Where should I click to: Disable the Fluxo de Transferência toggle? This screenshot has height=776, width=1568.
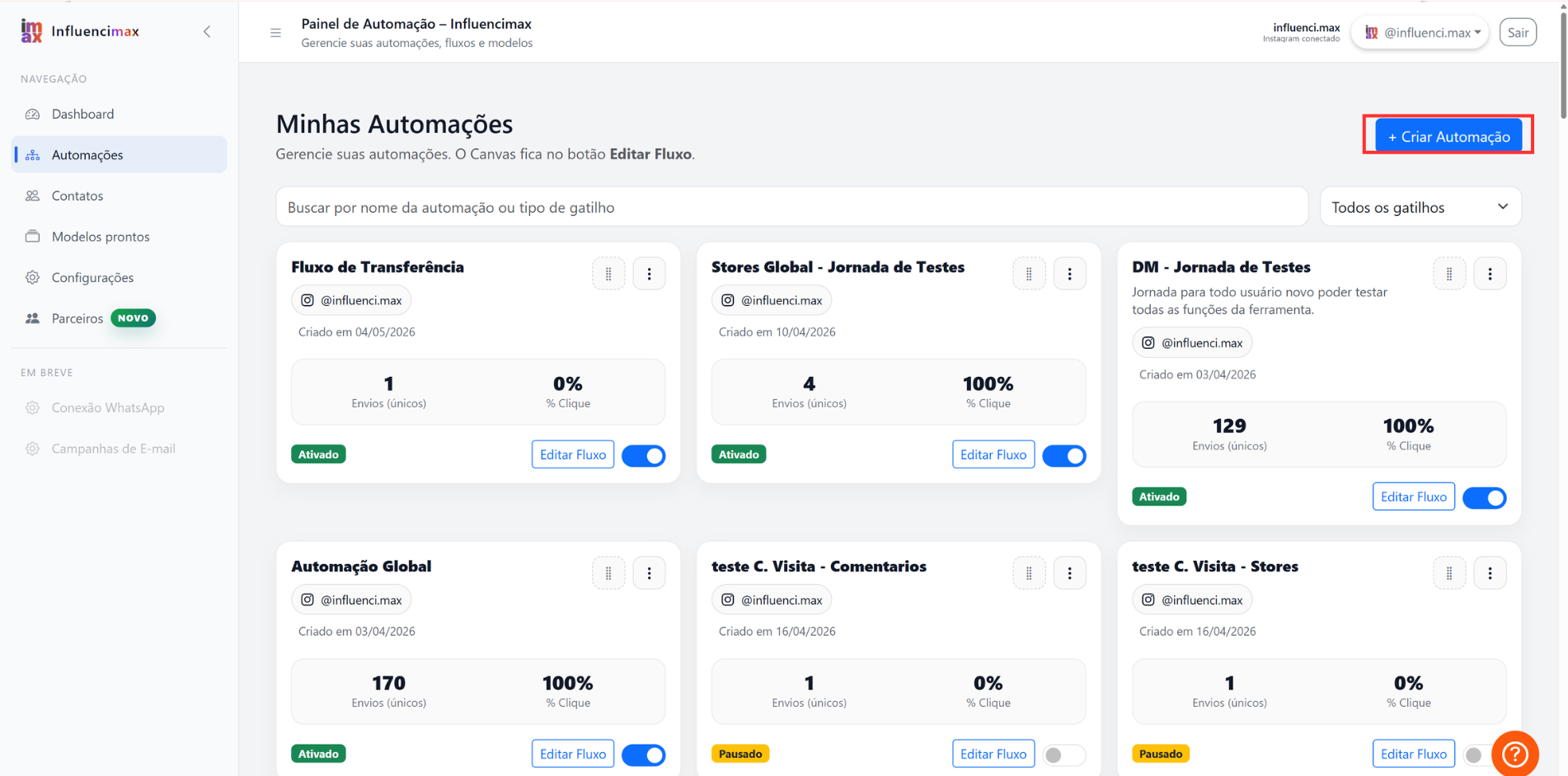pyautogui.click(x=644, y=455)
